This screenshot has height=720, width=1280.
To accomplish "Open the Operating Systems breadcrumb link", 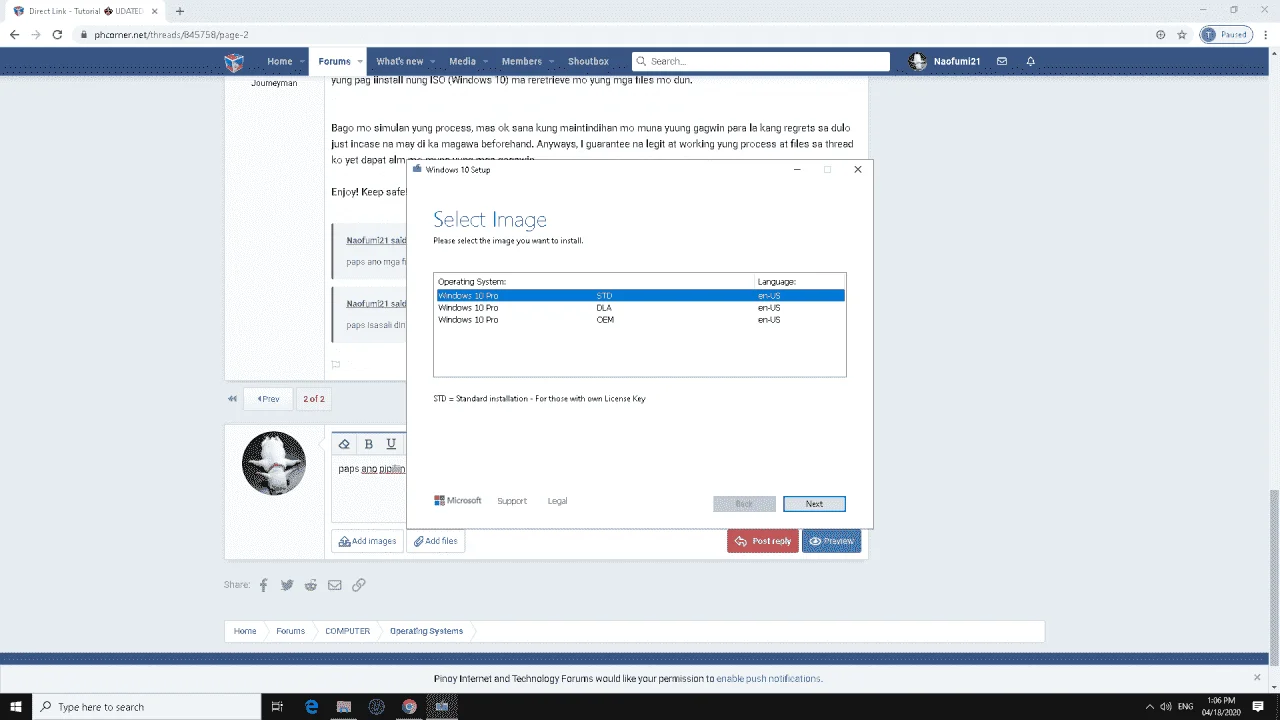I will coord(426,631).
